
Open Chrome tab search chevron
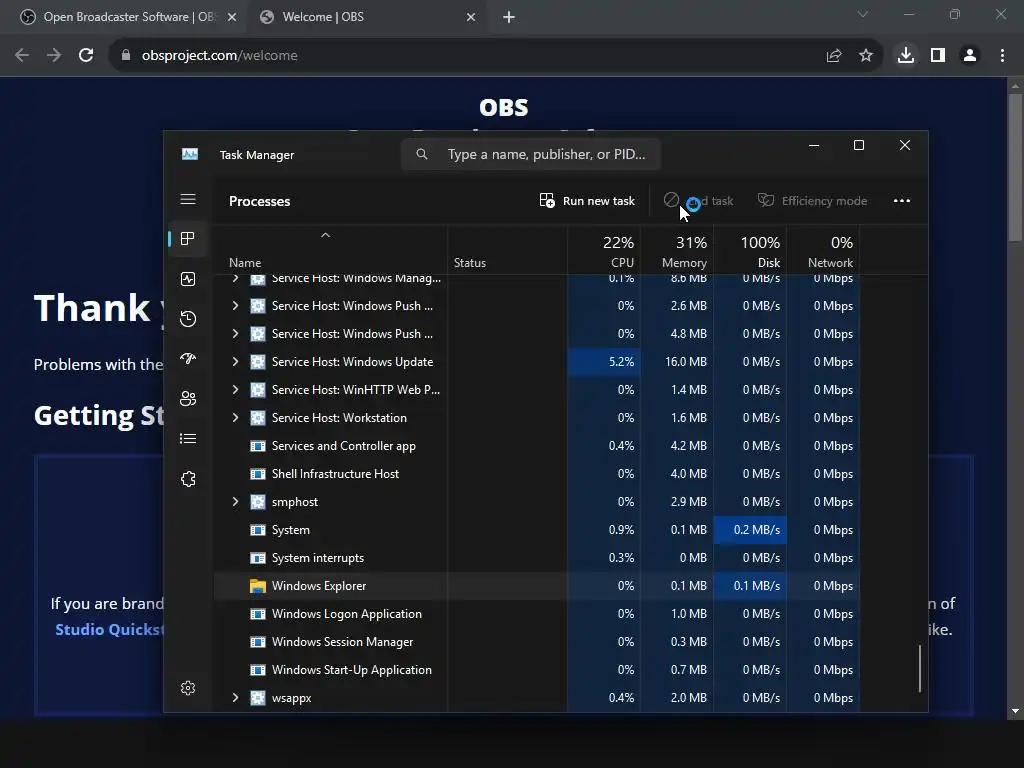863,14
